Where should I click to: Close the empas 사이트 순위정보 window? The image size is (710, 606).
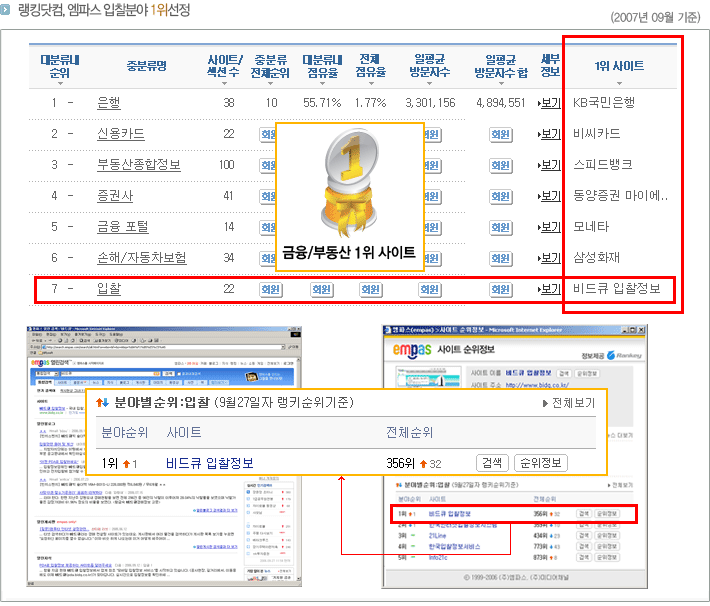(x=641, y=330)
